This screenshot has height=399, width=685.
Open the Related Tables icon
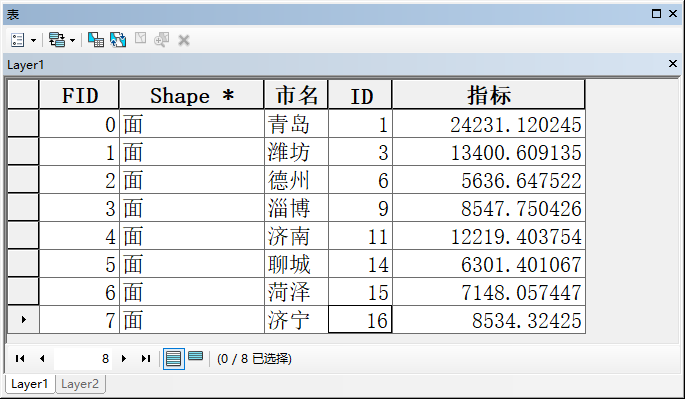coord(57,40)
